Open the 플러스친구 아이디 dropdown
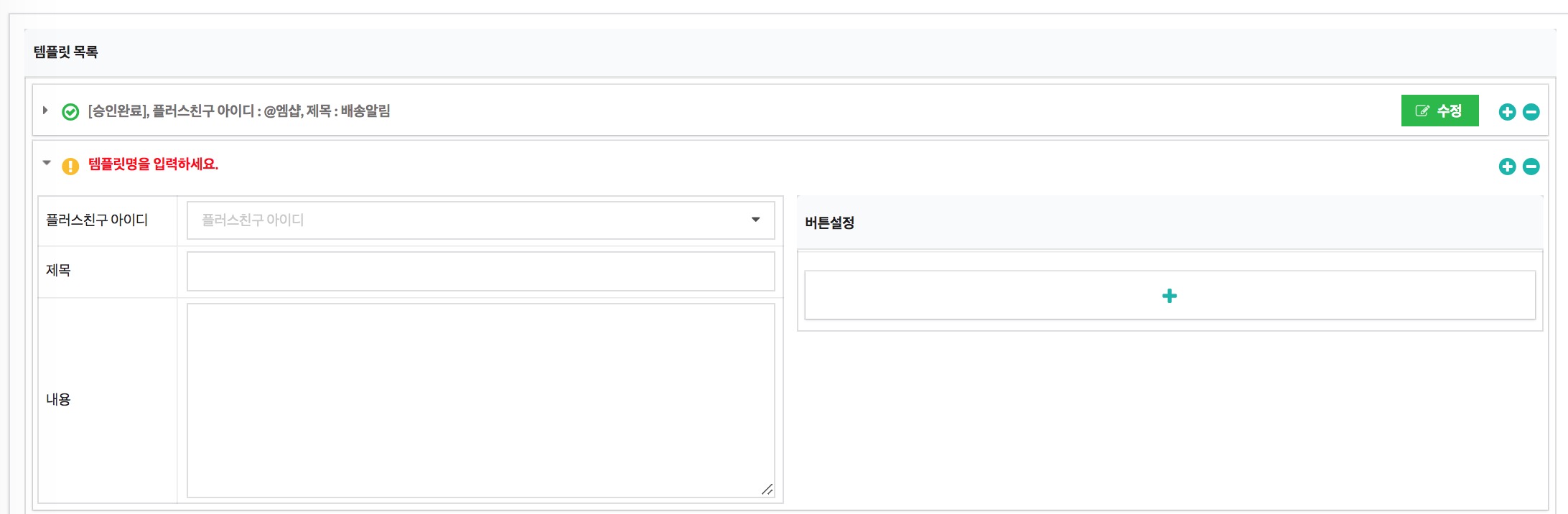This screenshot has width=1568, height=514. 480,220
